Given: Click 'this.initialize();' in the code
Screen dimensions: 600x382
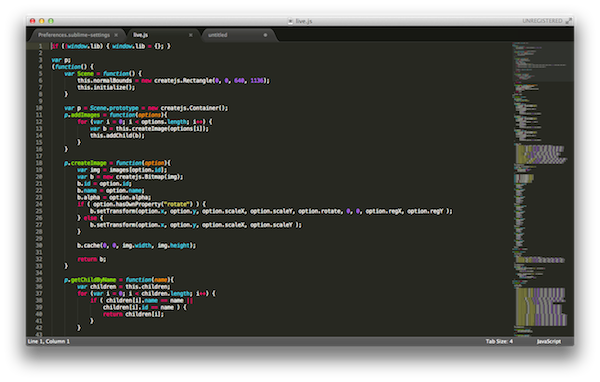Looking at the screenshot, I should (x=106, y=87).
